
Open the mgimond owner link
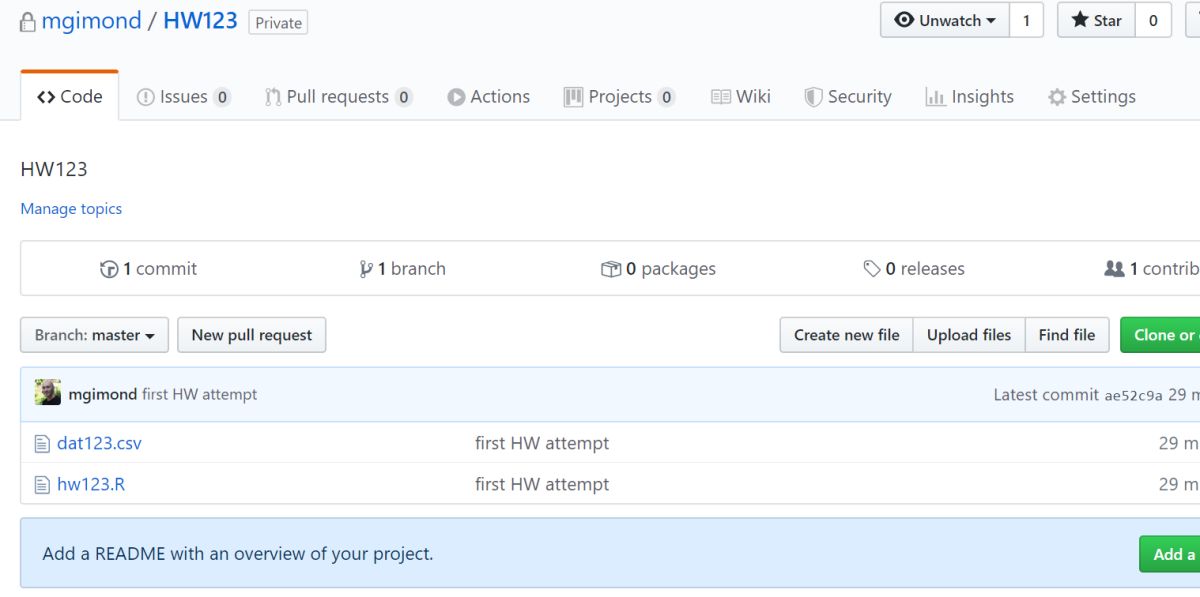91,21
